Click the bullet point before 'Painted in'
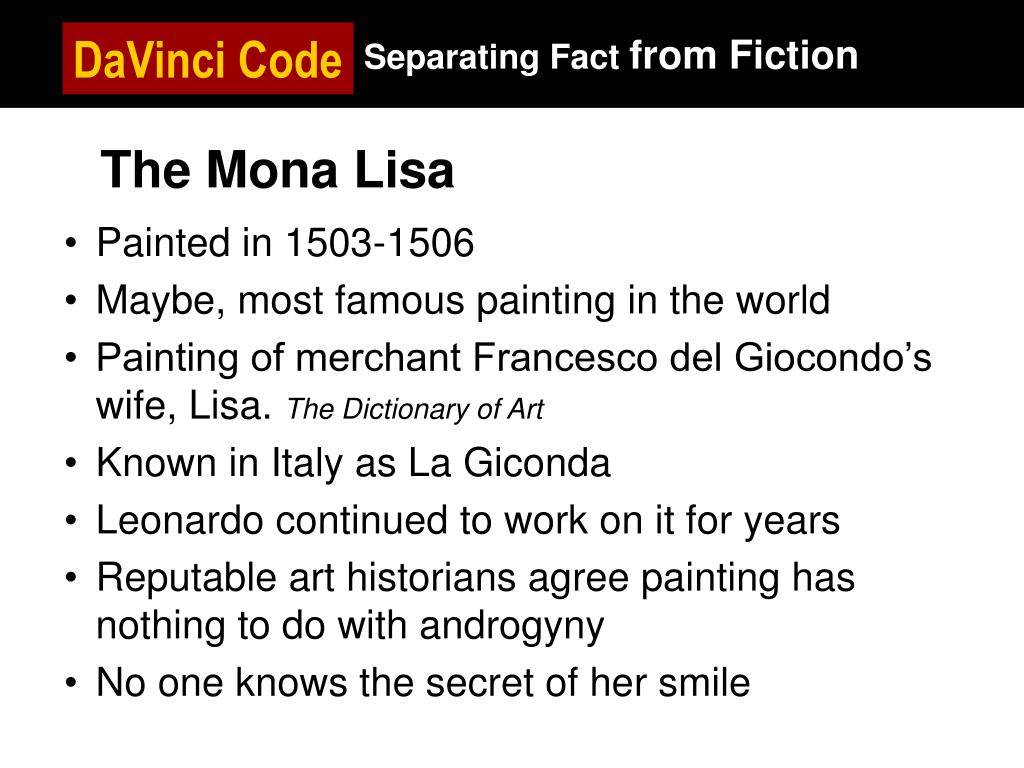The height and width of the screenshot is (768, 1024). (x=71, y=244)
